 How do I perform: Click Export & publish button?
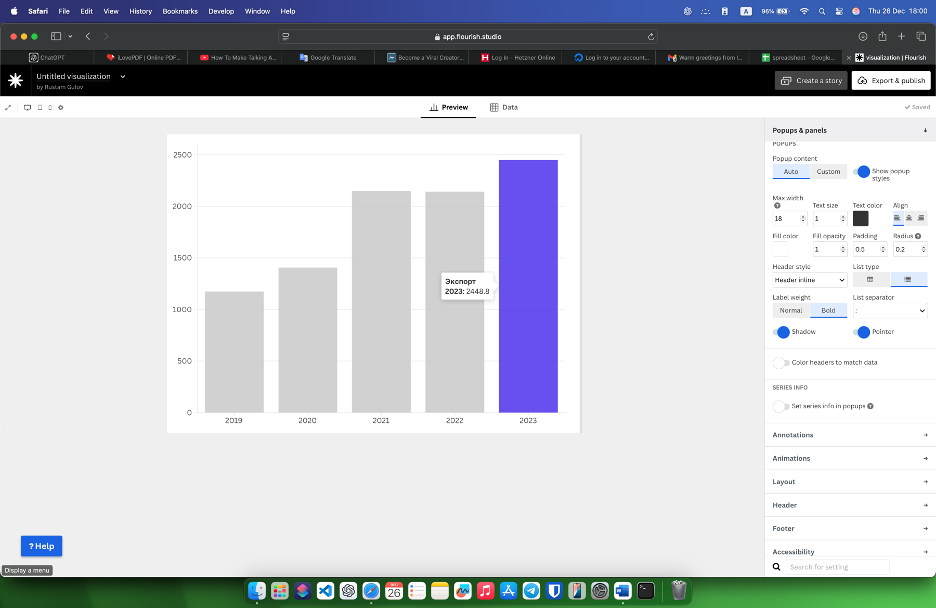[x=891, y=81]
